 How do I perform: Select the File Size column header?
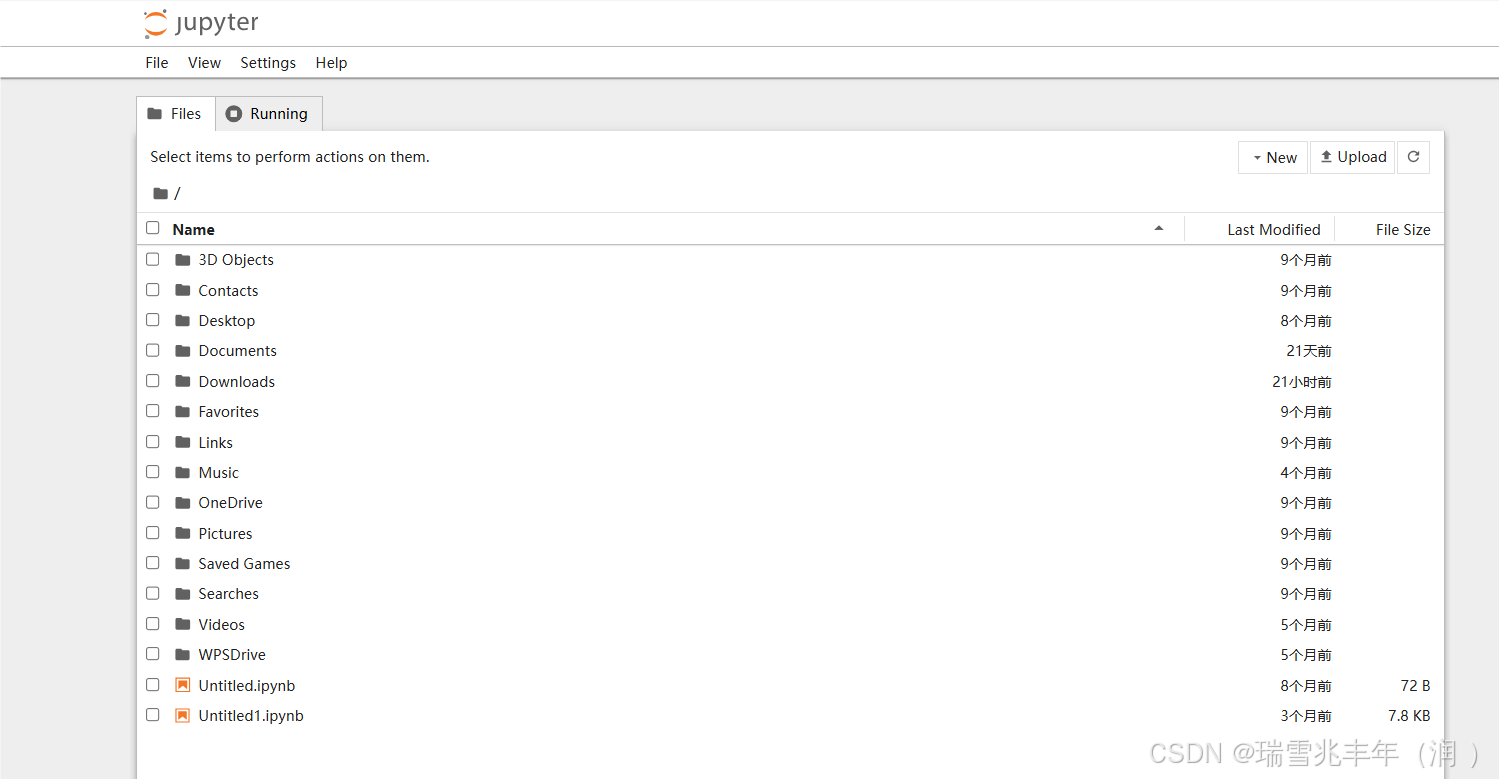[x=1403, y=229]
